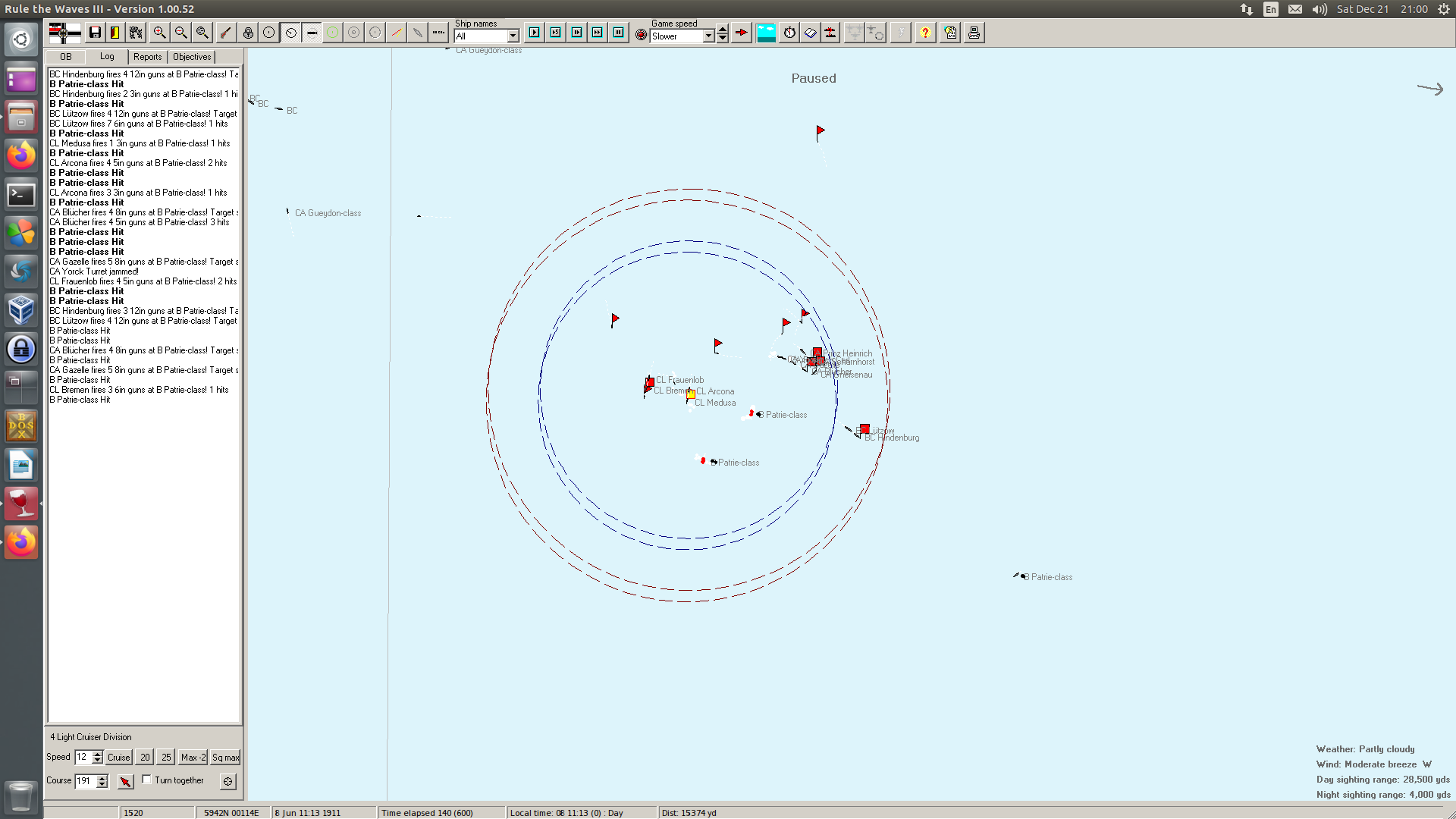Click the red arrow toolbar button
Image resolution: width=1456 pixels, height=819 pixels.
pyautogui.click(x=742, y=33)
